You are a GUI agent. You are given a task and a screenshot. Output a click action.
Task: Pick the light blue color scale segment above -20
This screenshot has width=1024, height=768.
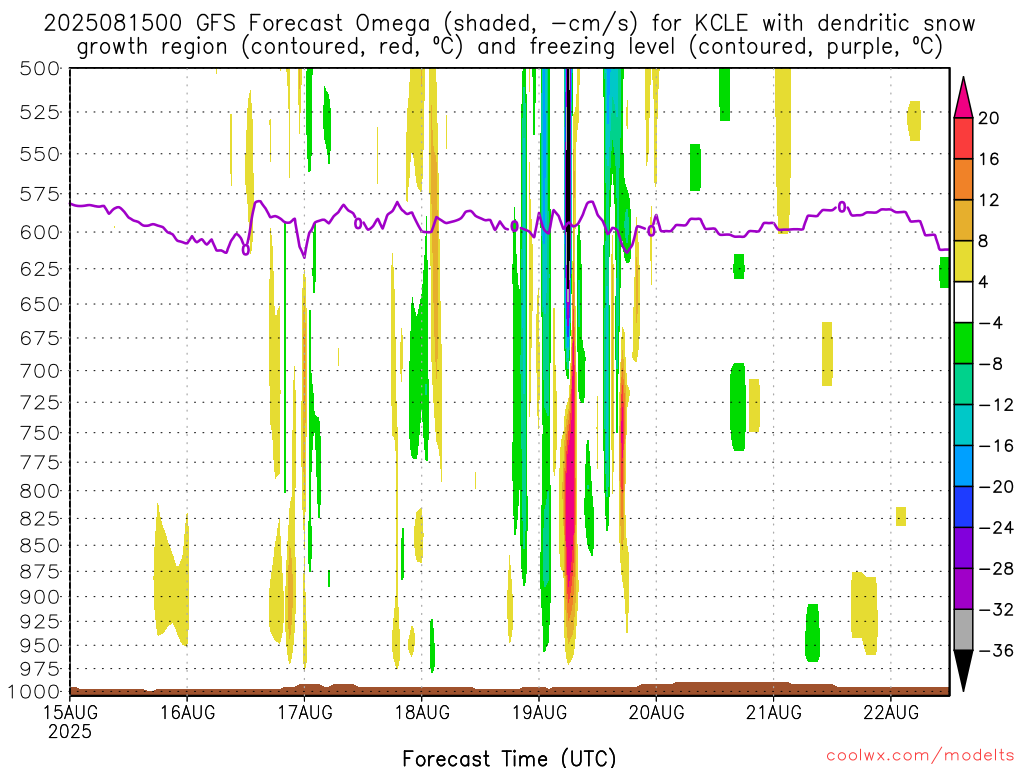[963, 466]
